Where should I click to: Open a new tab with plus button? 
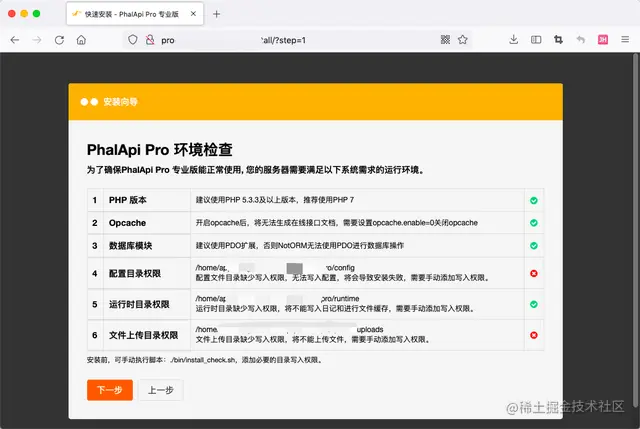(217, 14)
